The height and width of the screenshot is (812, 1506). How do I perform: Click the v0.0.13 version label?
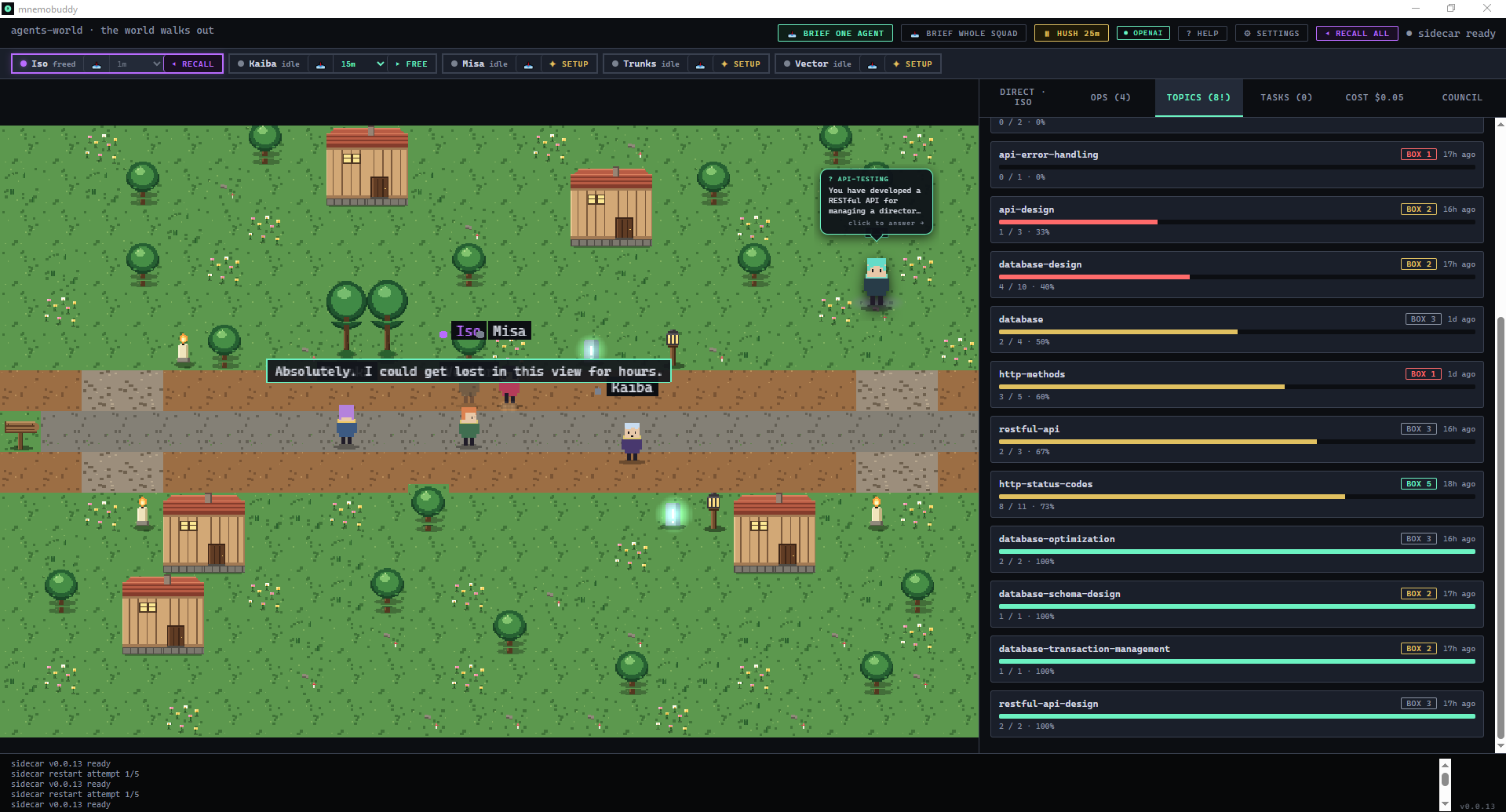click(x=1477, y=806)
